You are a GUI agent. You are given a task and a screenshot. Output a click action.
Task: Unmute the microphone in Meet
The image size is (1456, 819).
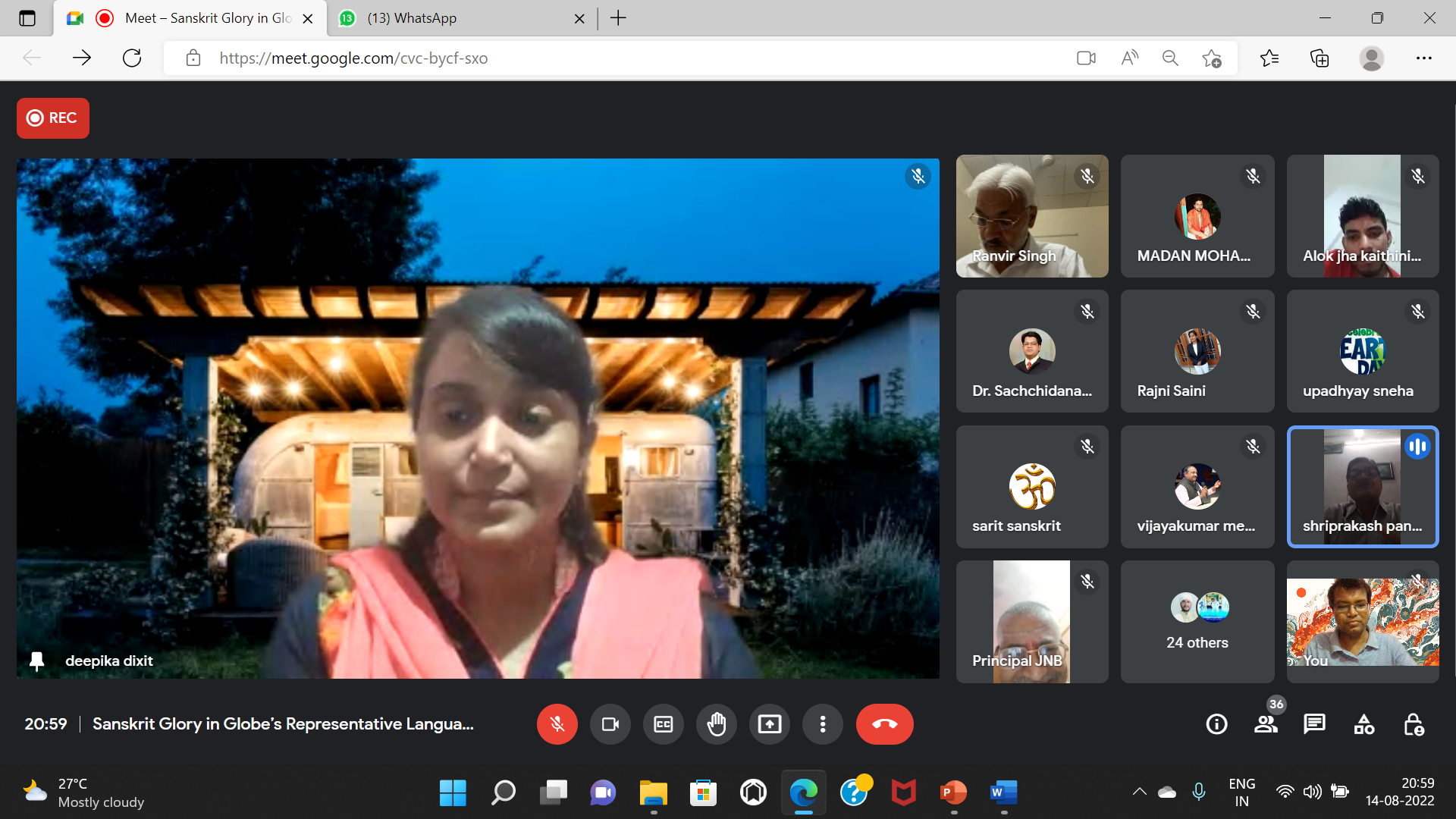(x=557, y=724)
